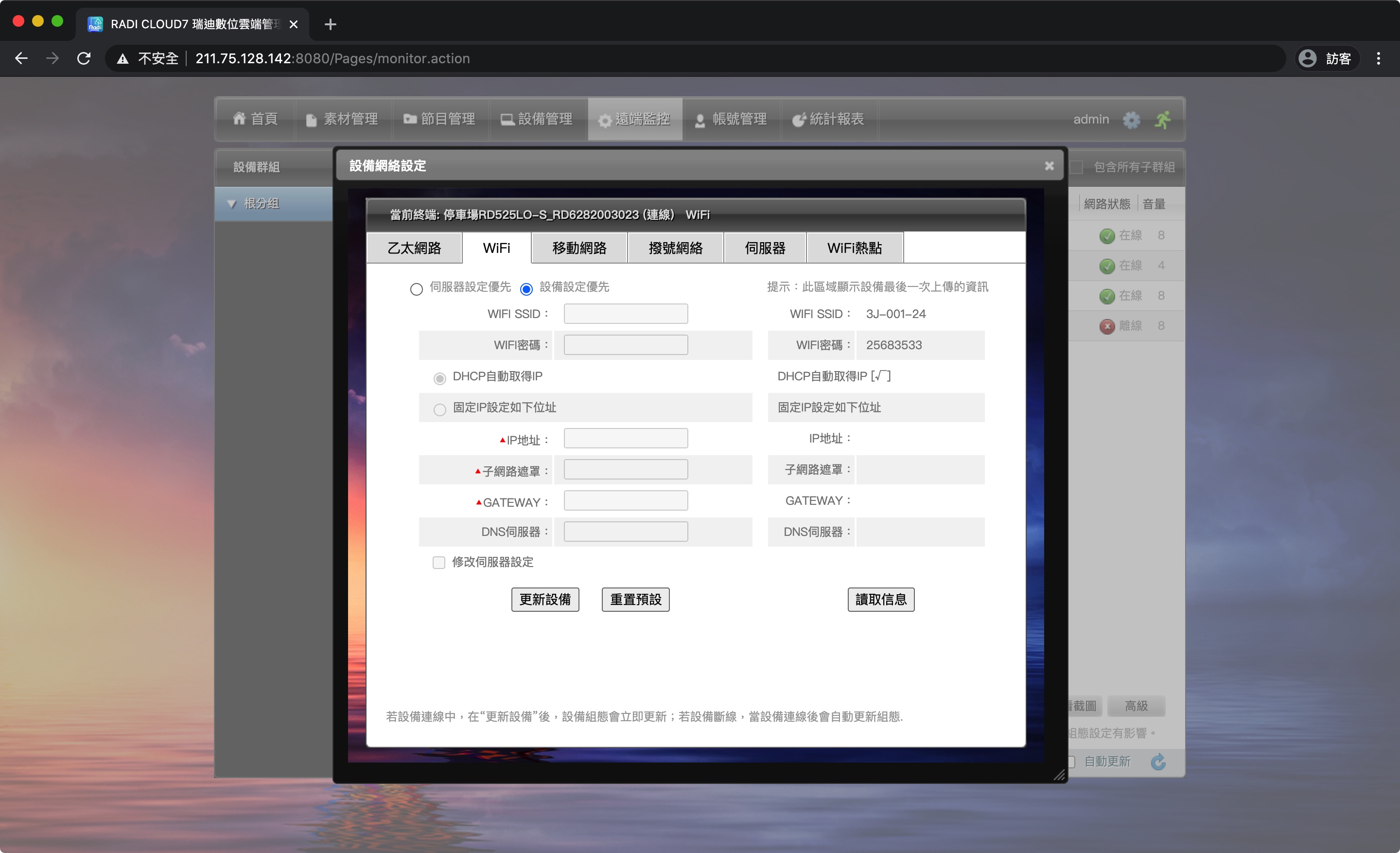Switch to the 移動網路 tab
1400x853 pixels.
pos(579,248)
